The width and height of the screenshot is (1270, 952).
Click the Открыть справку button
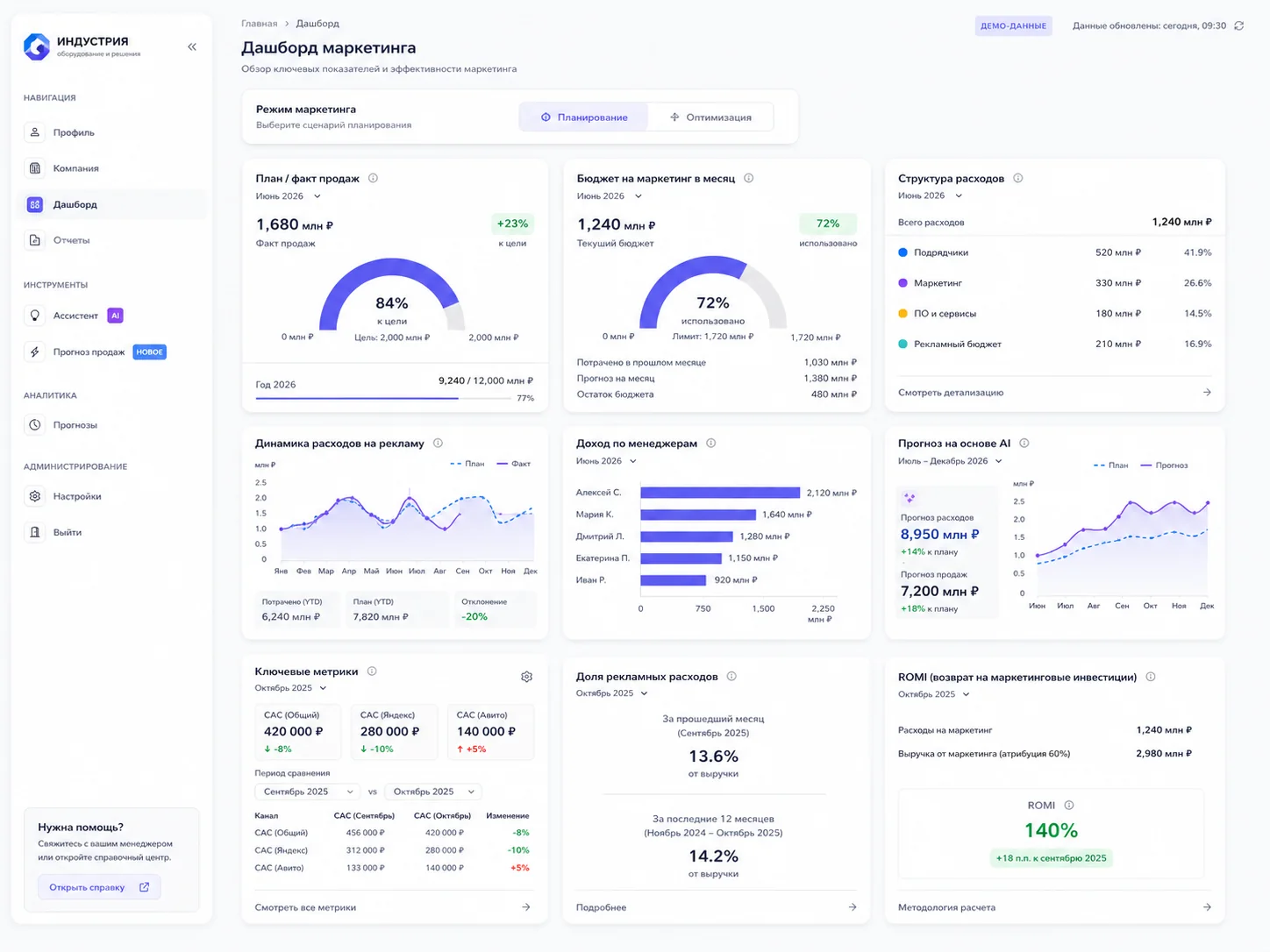(x=99, y=887)
